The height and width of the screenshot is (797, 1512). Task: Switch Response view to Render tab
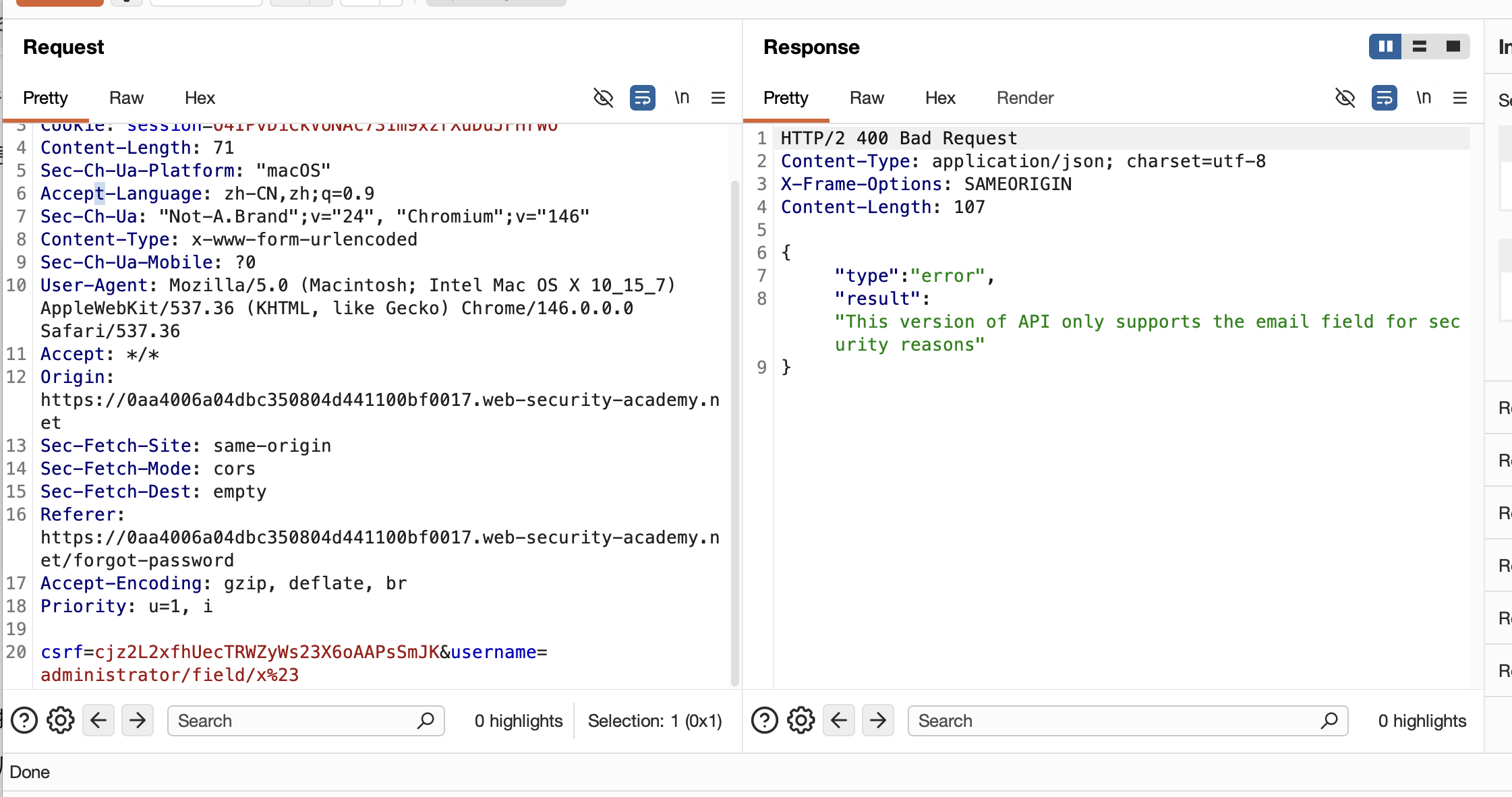click(1024, 98)
